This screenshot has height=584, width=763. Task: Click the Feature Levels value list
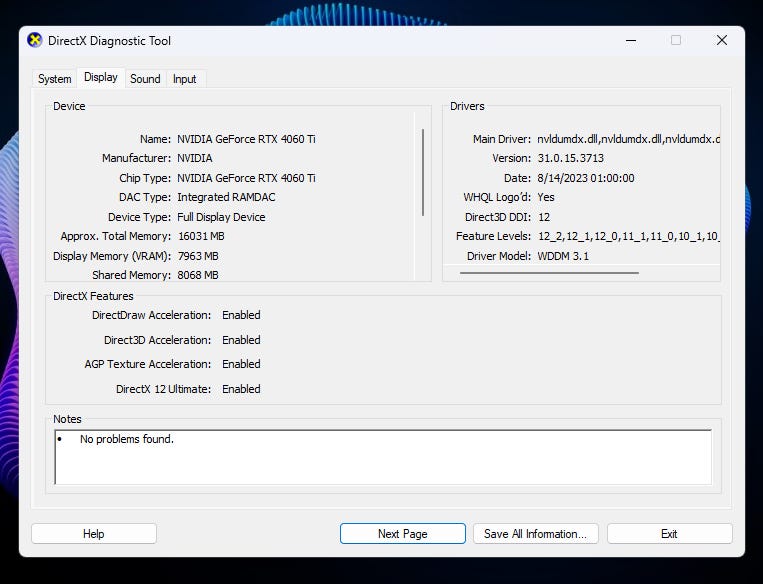629,237
